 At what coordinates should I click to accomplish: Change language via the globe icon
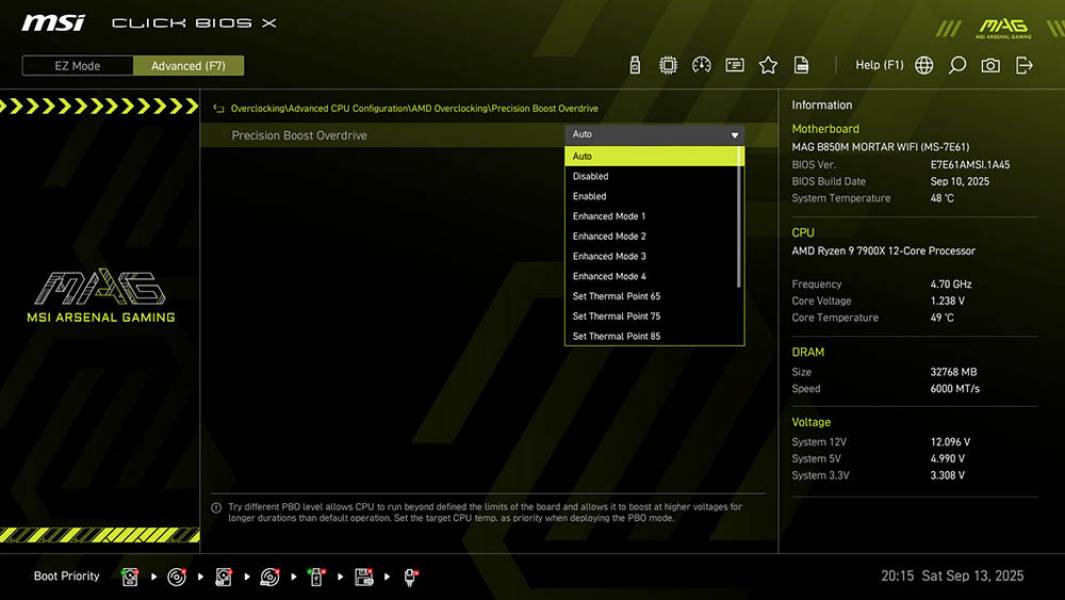pyautogui.click(x=924, y=64)
